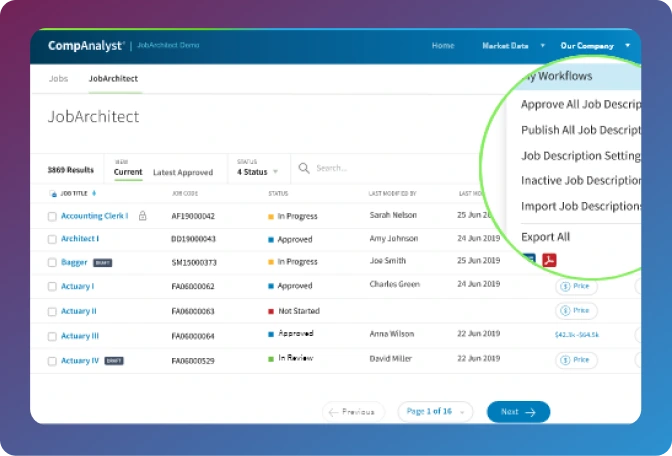Open the Architect I job link

(x=80, y=238)
